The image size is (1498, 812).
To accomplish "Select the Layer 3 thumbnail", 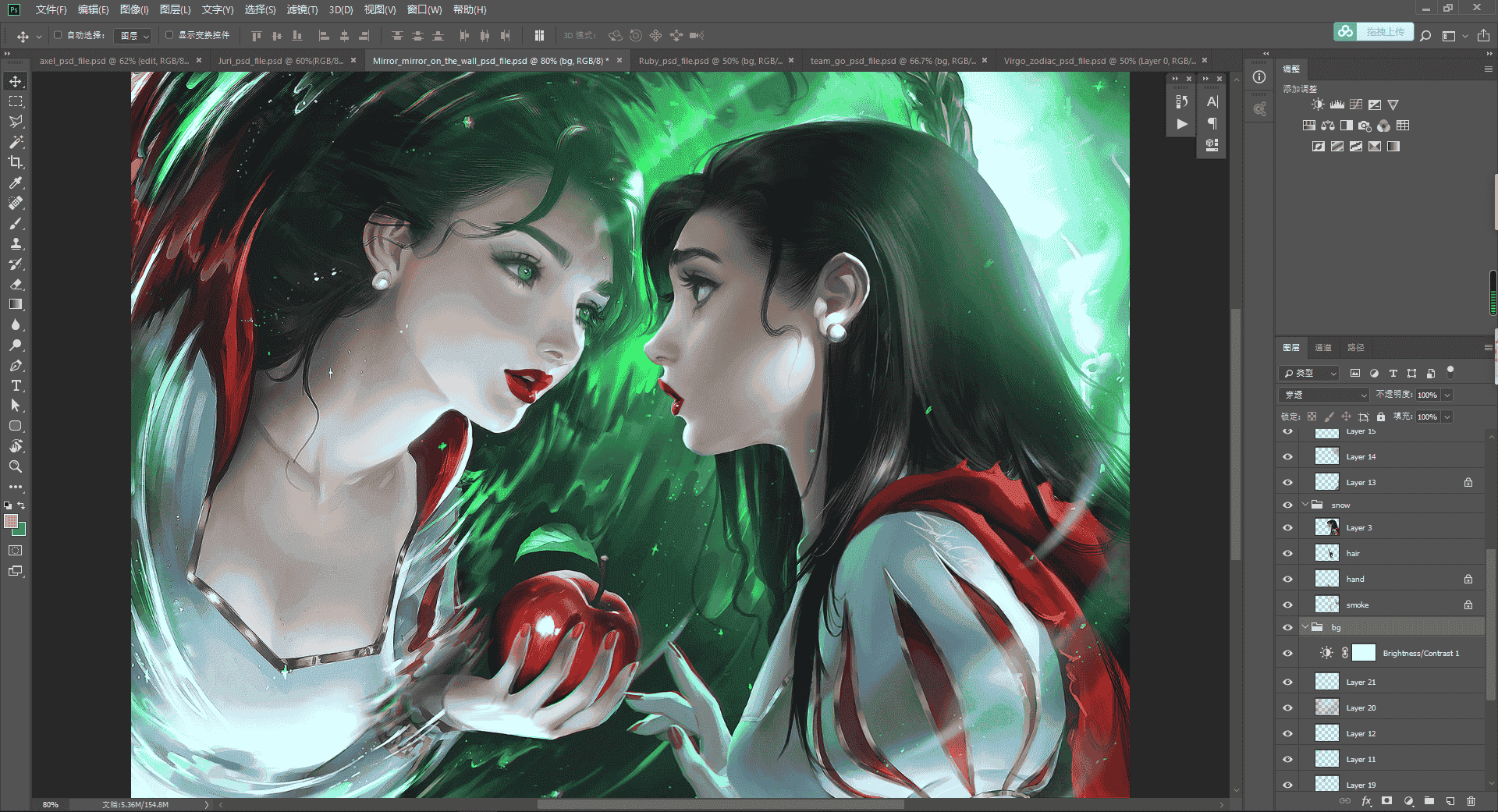I will tap(1326, 528).
